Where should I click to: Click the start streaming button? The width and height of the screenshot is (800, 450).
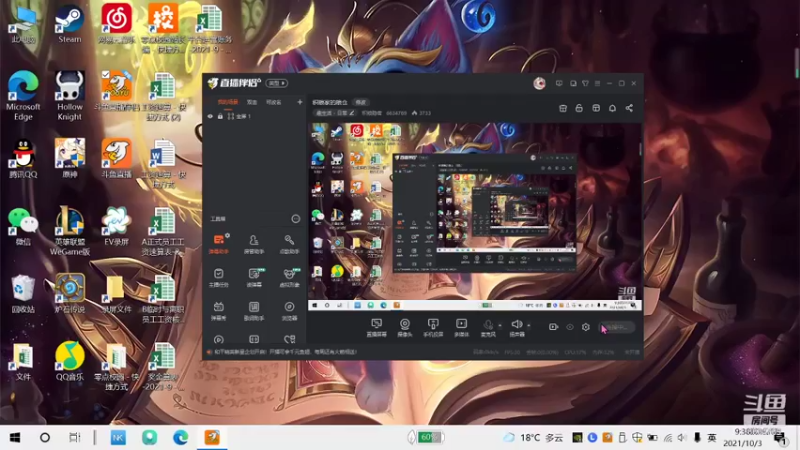(x=616, y=327)
